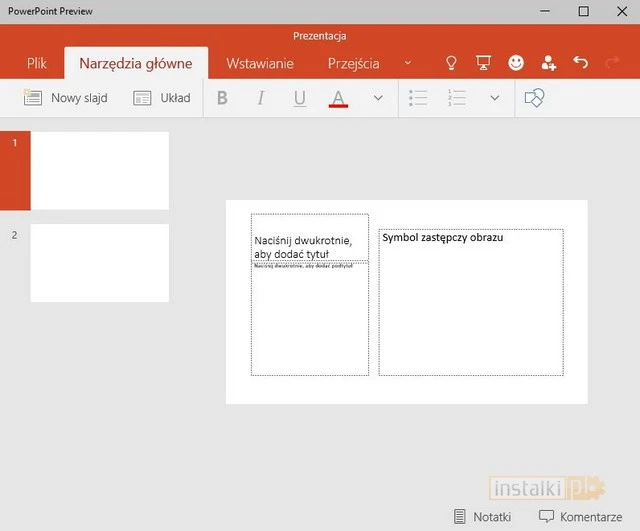Viewport: 640px width, 531px height.
Task: Apply the red font color
Action: click(338, 98)
